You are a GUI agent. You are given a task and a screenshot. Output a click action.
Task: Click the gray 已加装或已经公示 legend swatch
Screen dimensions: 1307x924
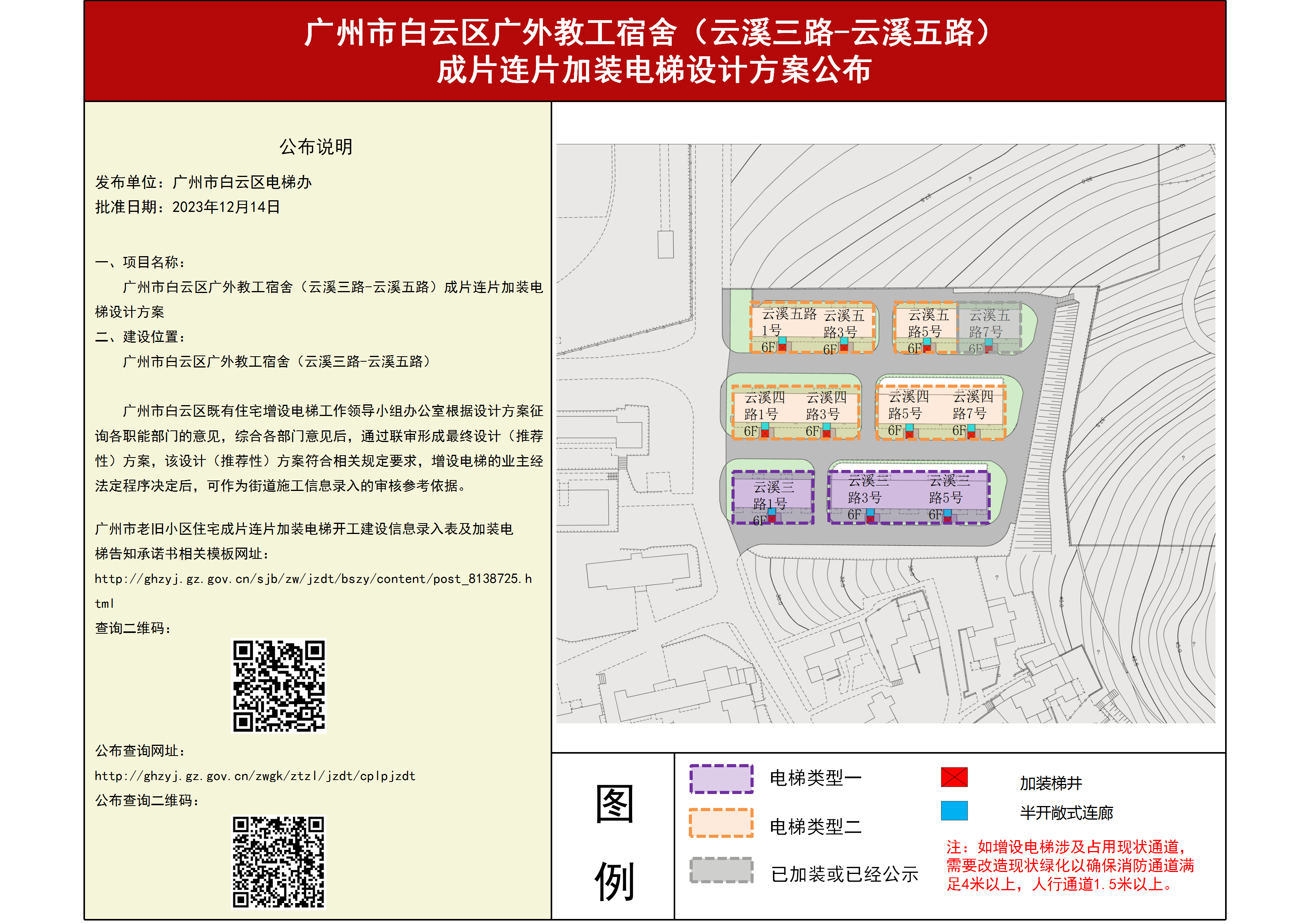coord(721,870)
